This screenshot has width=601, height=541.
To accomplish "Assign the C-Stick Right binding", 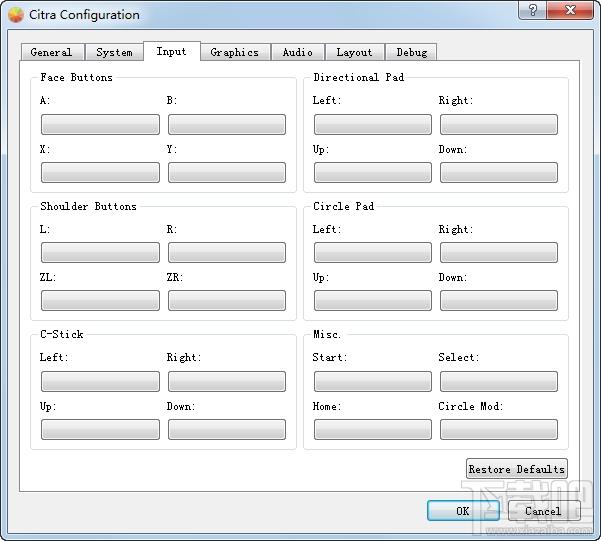I will coord(227,381).
